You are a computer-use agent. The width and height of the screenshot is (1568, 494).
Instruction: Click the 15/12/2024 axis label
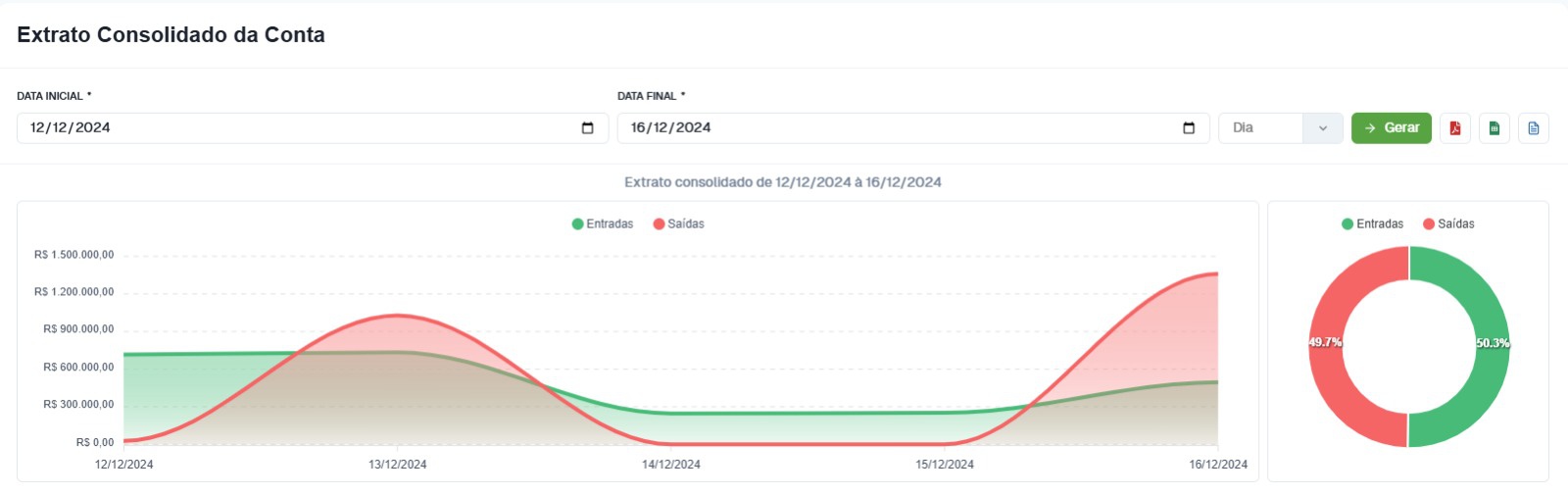pyautogui.click(x=945, y=465)
